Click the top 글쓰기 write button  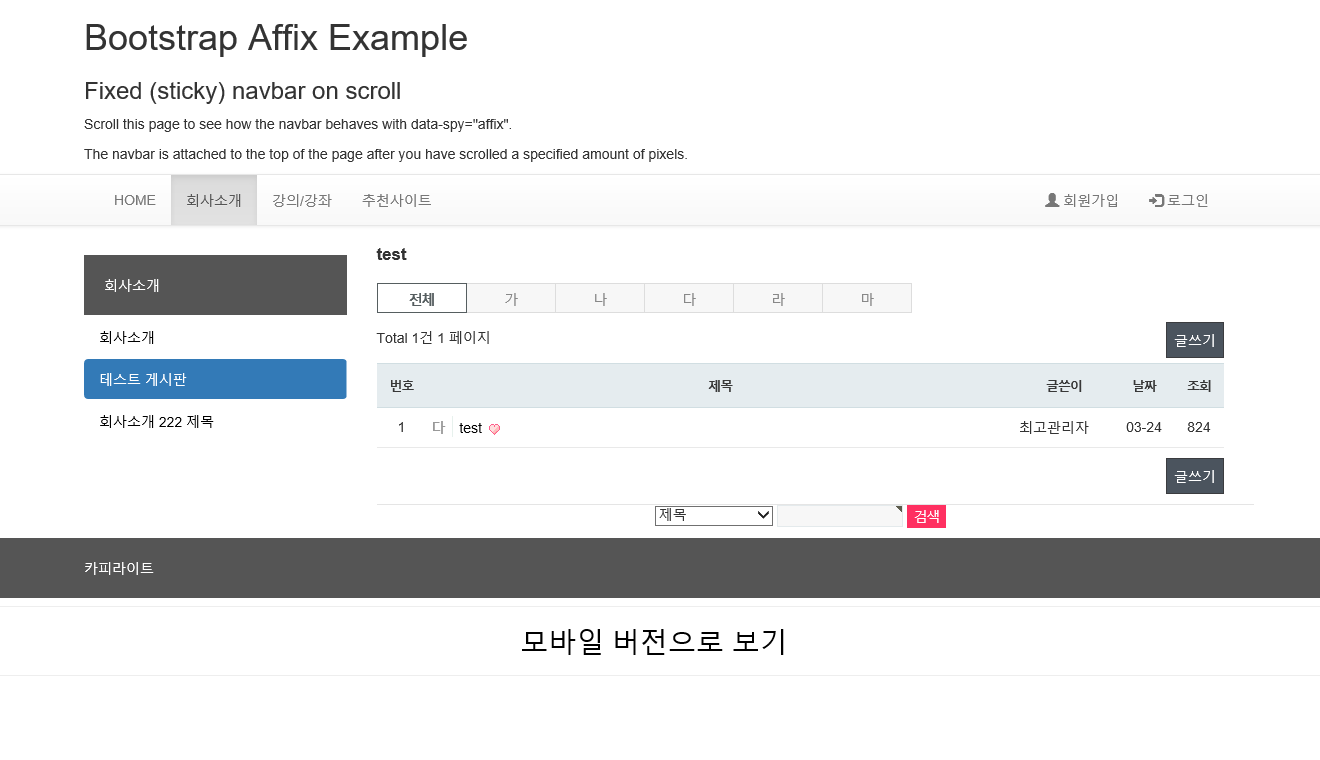(1194, 340)
